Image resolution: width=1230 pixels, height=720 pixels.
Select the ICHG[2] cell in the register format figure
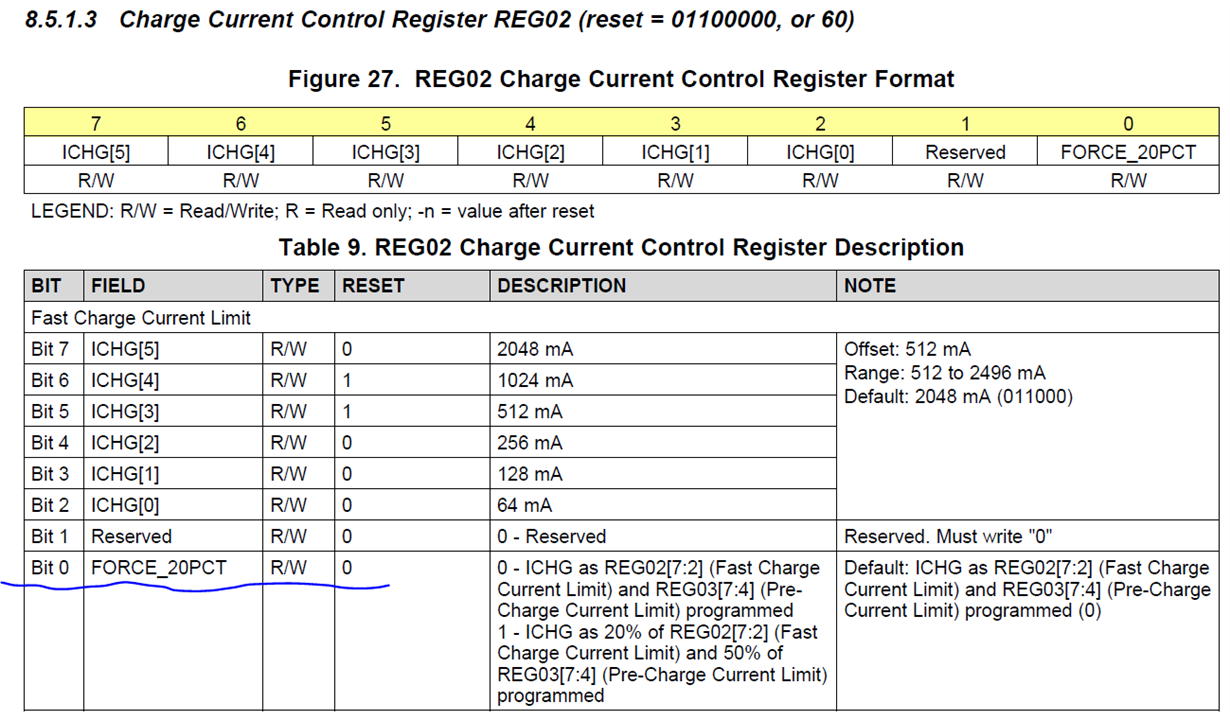click(530, 152)
